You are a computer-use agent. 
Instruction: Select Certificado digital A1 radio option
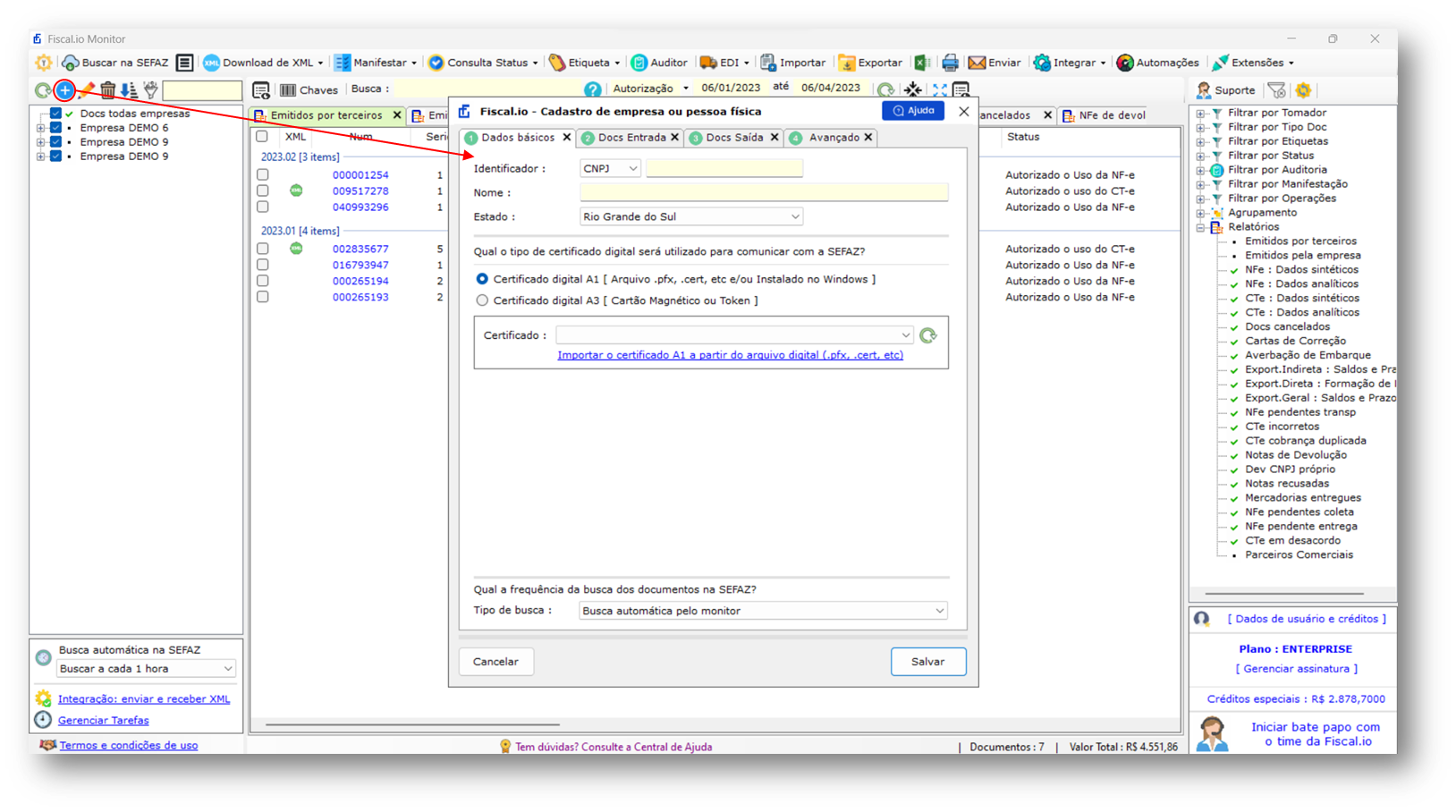pyautogui.click(x=482, y=279)
